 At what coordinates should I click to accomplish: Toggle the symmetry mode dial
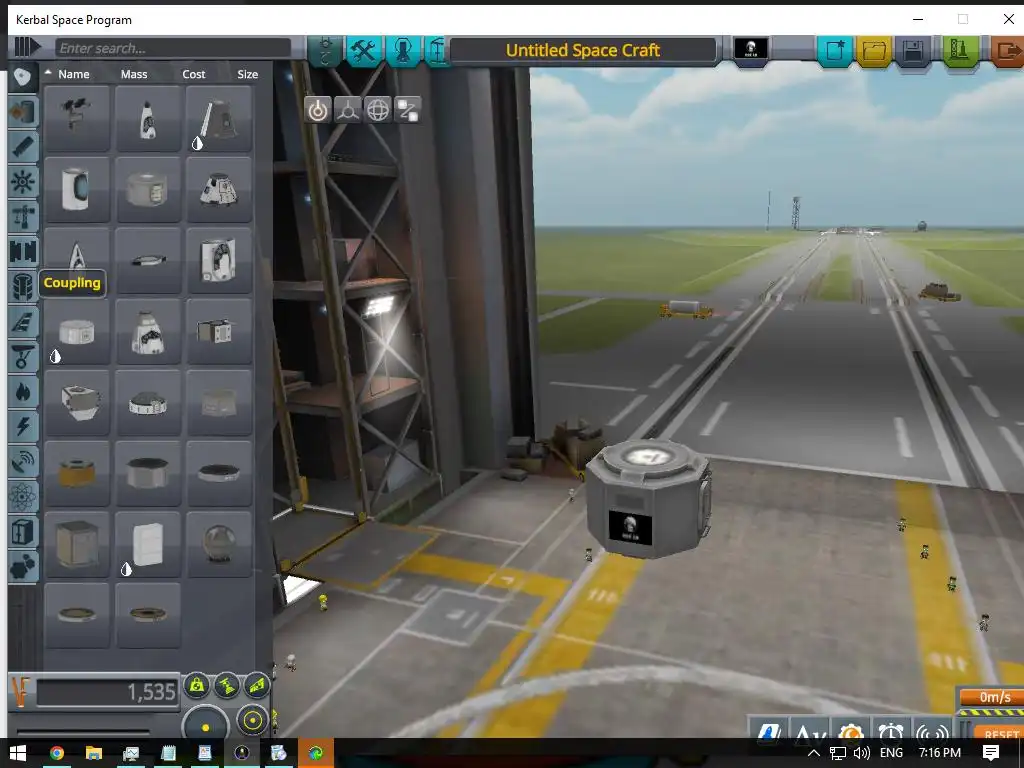tap(206, 725)
